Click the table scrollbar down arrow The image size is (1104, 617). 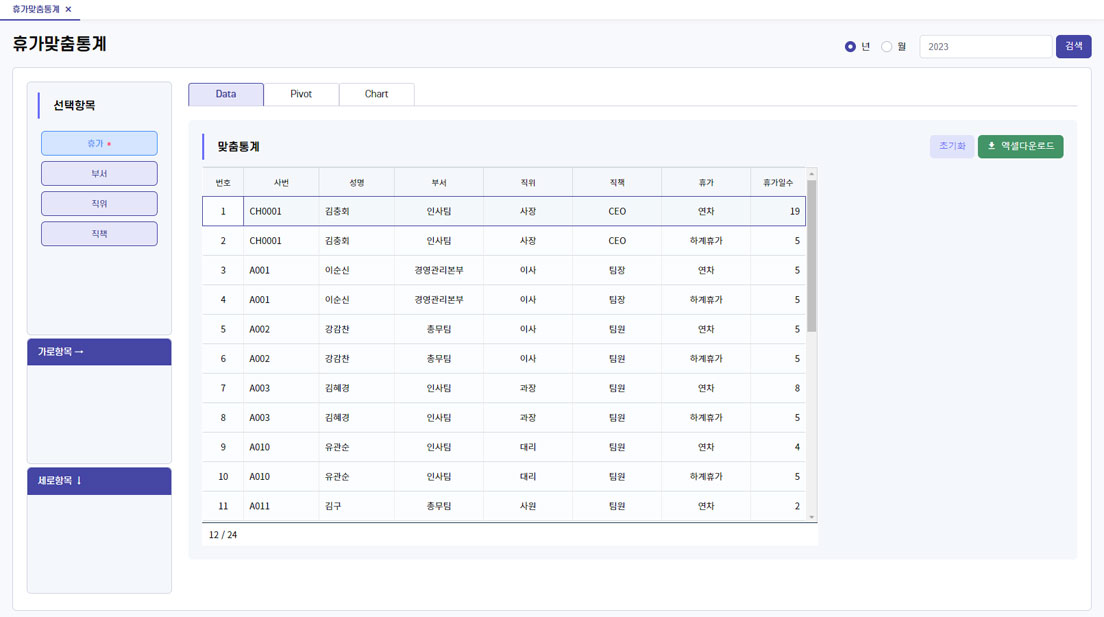(812, 517)
